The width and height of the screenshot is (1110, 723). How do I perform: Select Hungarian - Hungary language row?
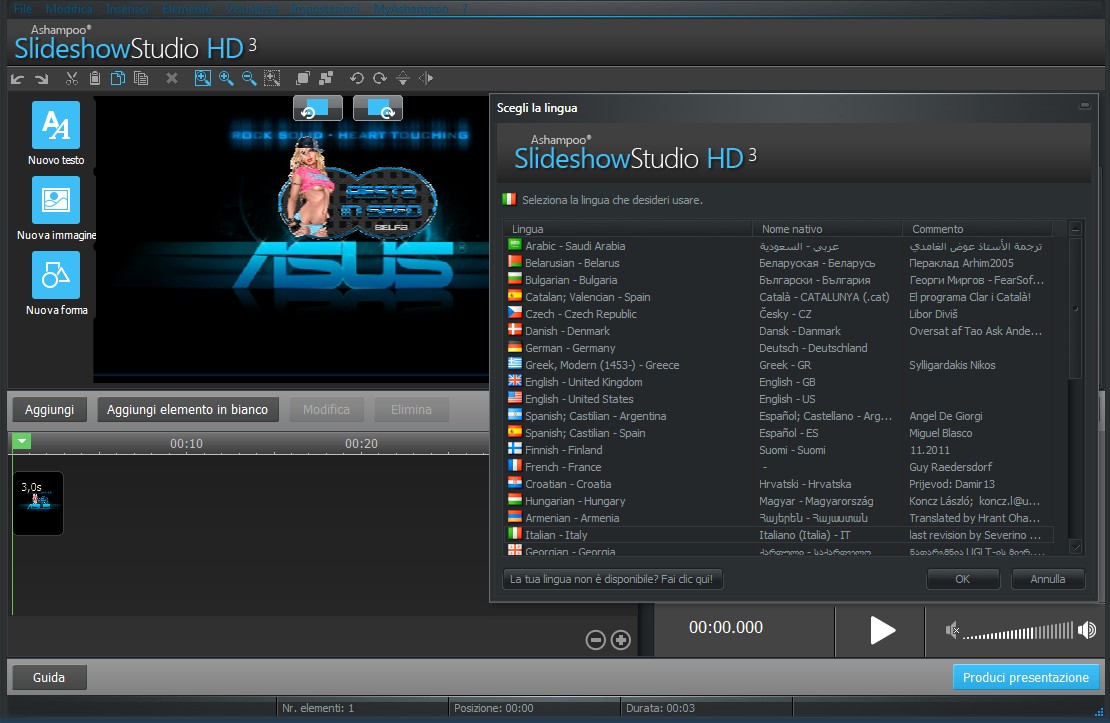[779, 501]
